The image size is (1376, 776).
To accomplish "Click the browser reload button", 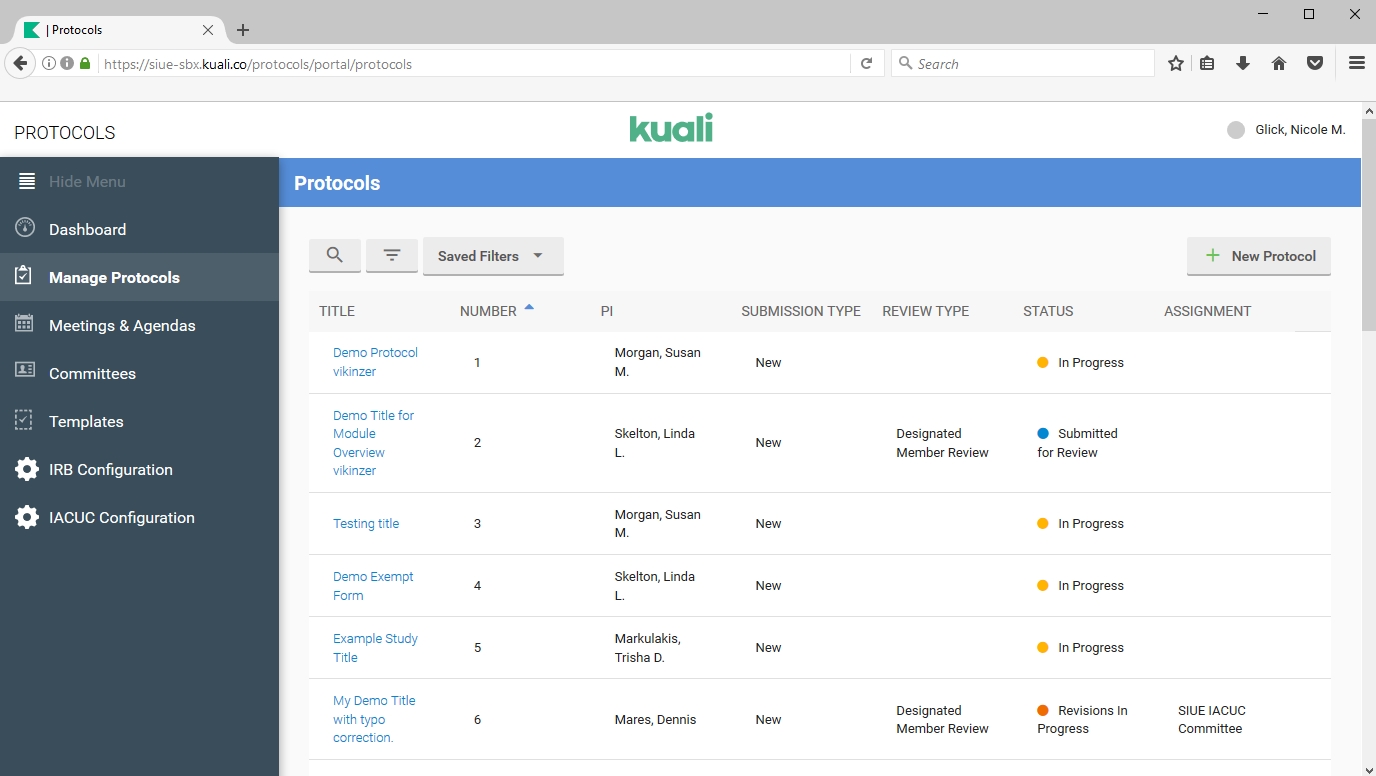I will pyautogui.click(x=867, y=64).
